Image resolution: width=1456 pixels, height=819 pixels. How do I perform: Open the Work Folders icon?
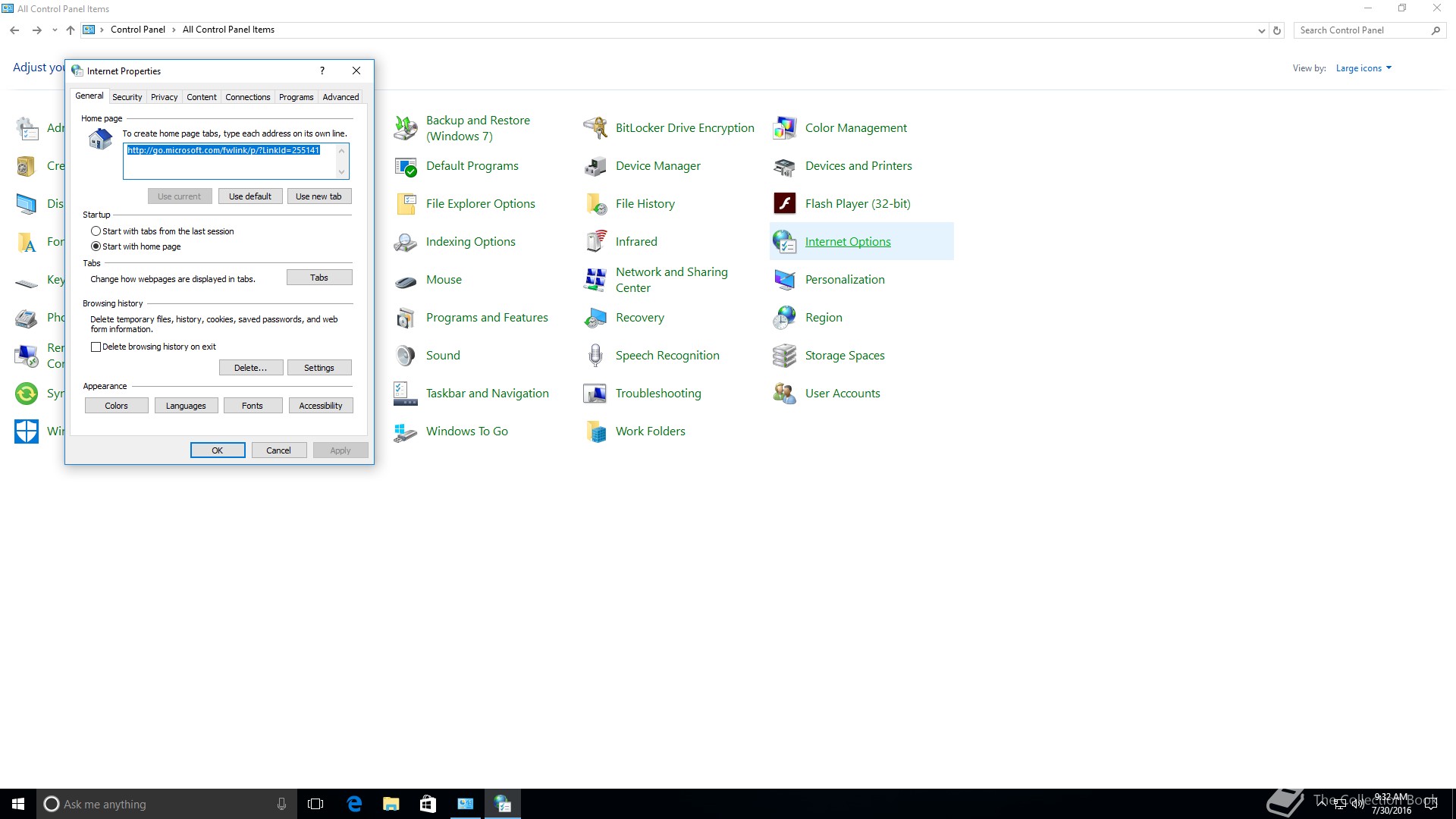coord(595,431)
